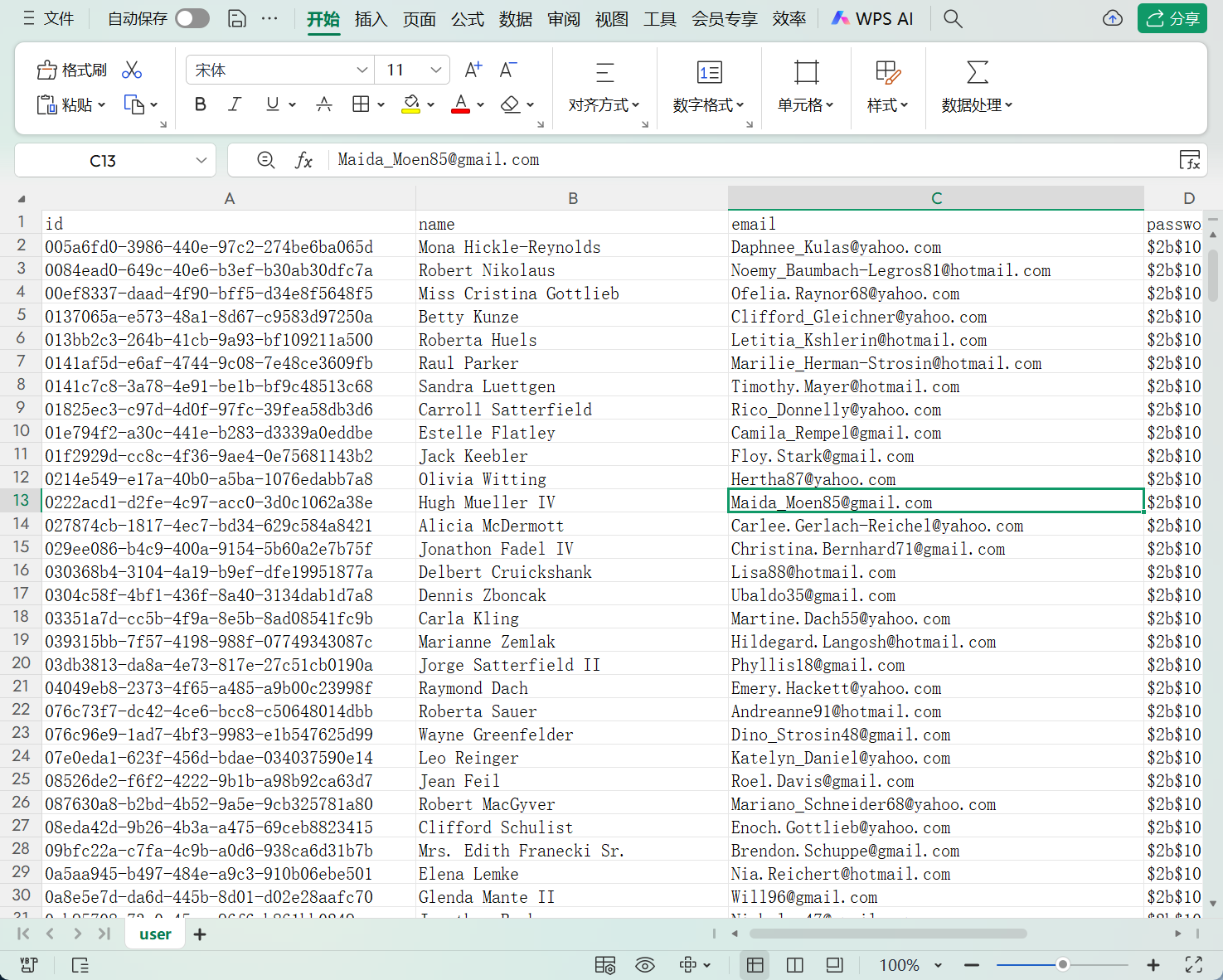
Task: Click the insert function fx icon
Action: [x=303, y=161]
